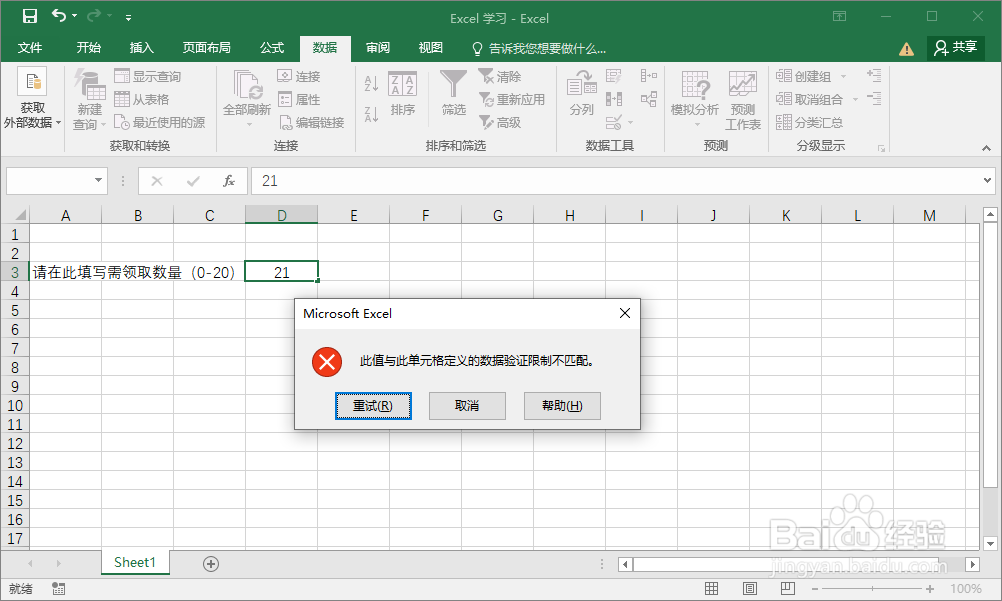Screen dimensions: 1002x601
Task: Click the Undo arrow icon
Action: pos(59,15)
